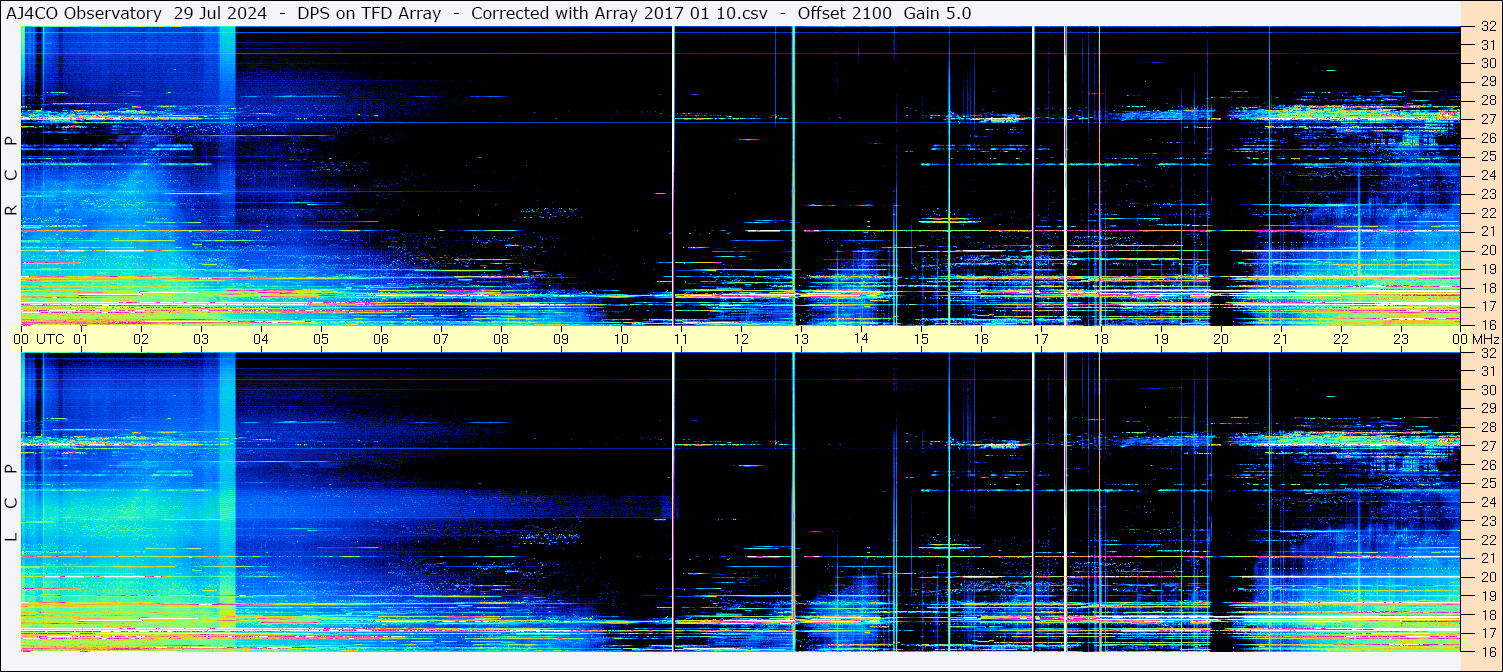Image resolution: width=1503 pixels, height=672 pixels.
Task: Select the "Gain 5.0" value in header
Action: 937,14
